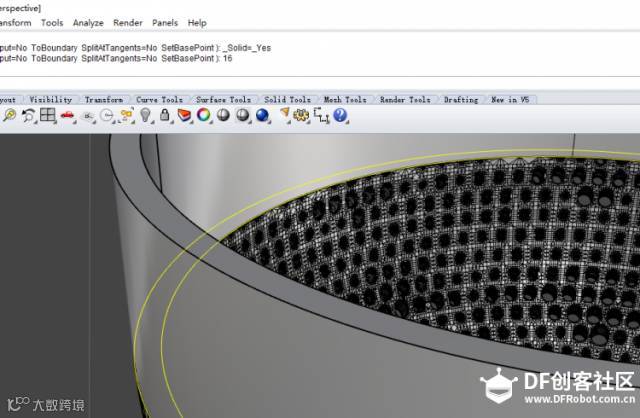Click the gear Options icon
This screenshot has height=418, width=640.
302,116
